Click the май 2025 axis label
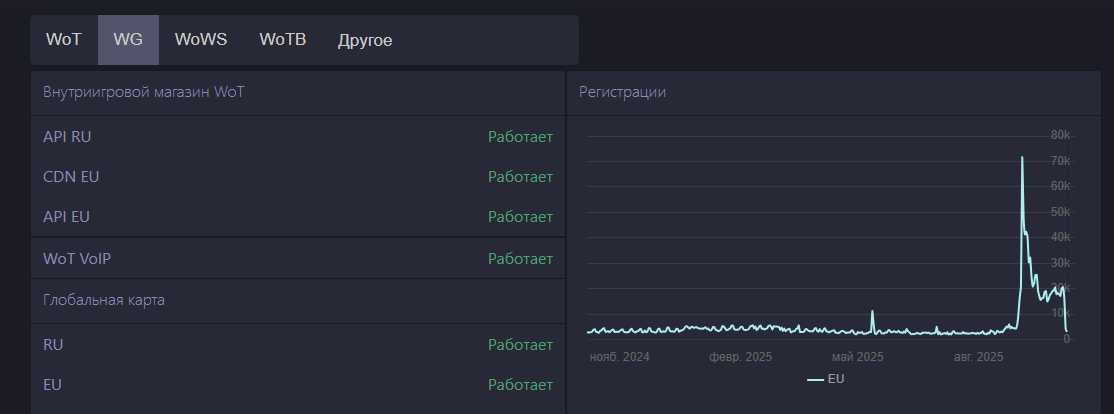Image resolution: width=1114 pixels, height=414 pixels. coord(857,357)
